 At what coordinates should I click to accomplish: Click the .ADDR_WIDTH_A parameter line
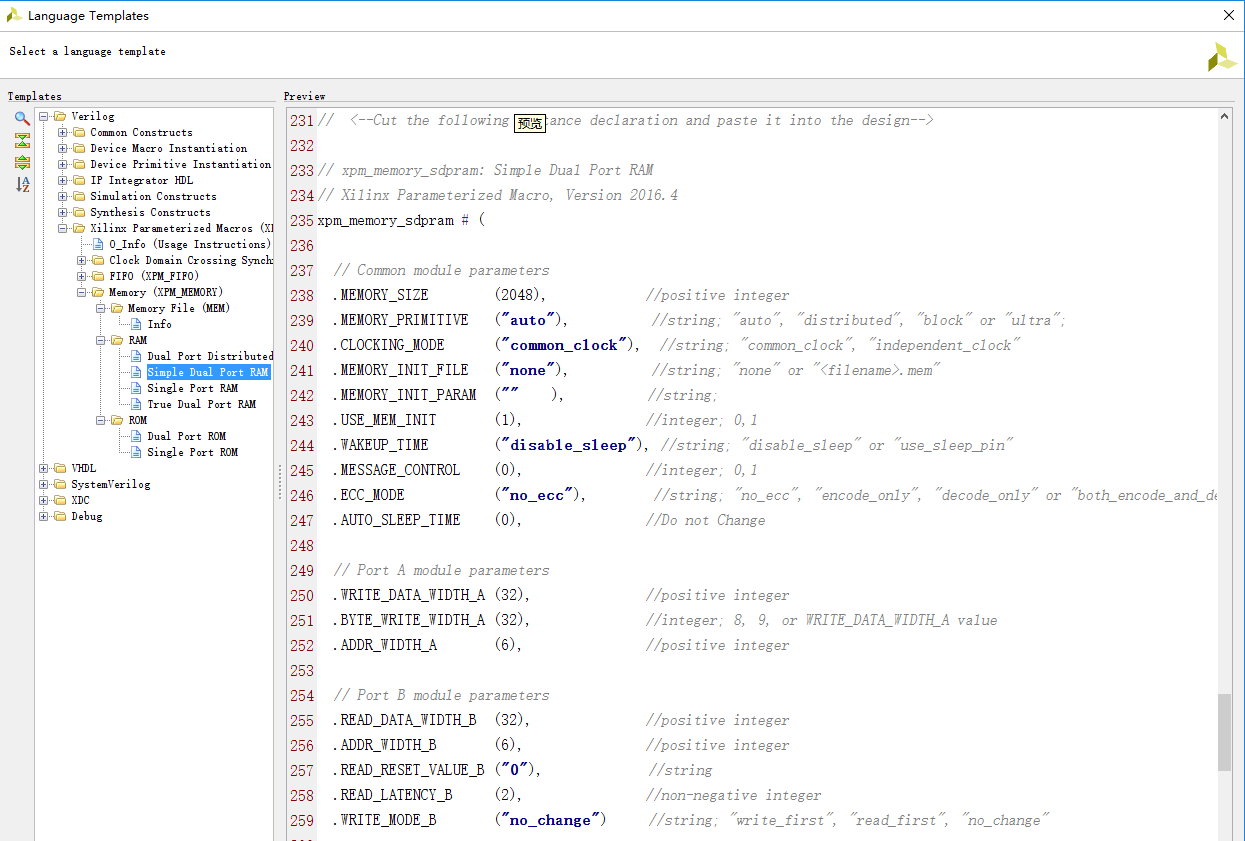(x=561, y=645)
